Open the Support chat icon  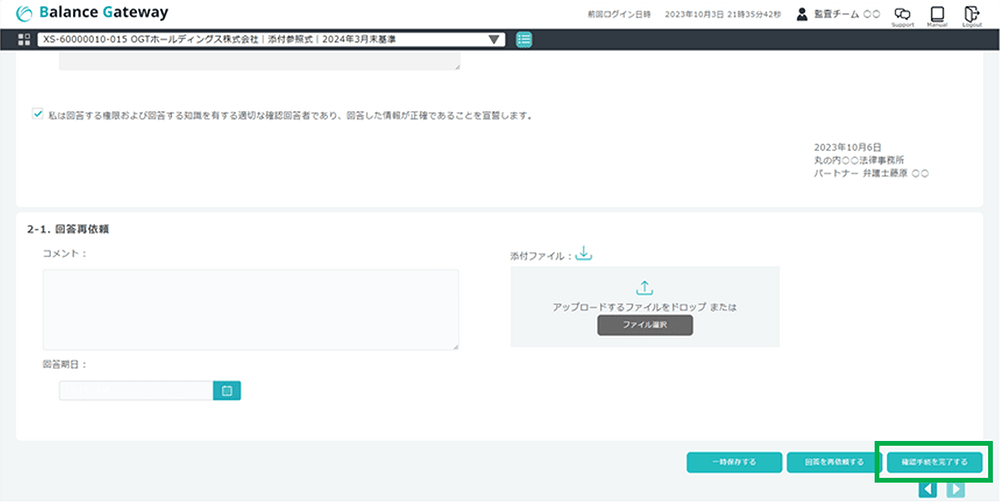coord(902,14)
